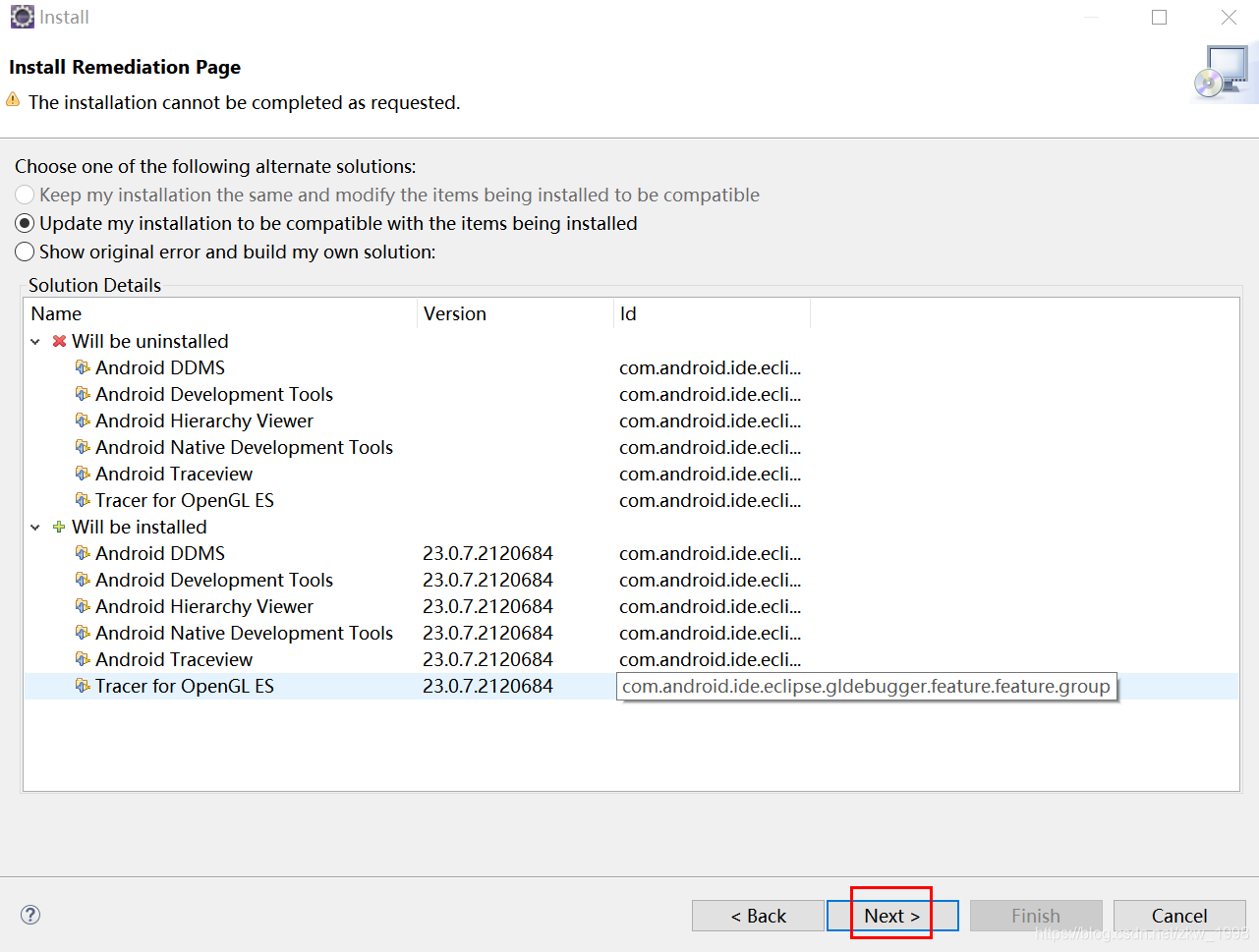Collapse the Will be installed group

[x=35, y=528]
